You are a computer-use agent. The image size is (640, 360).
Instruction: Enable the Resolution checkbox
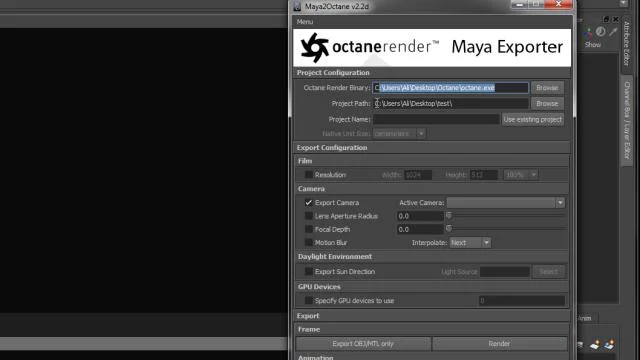coord(309,175)
